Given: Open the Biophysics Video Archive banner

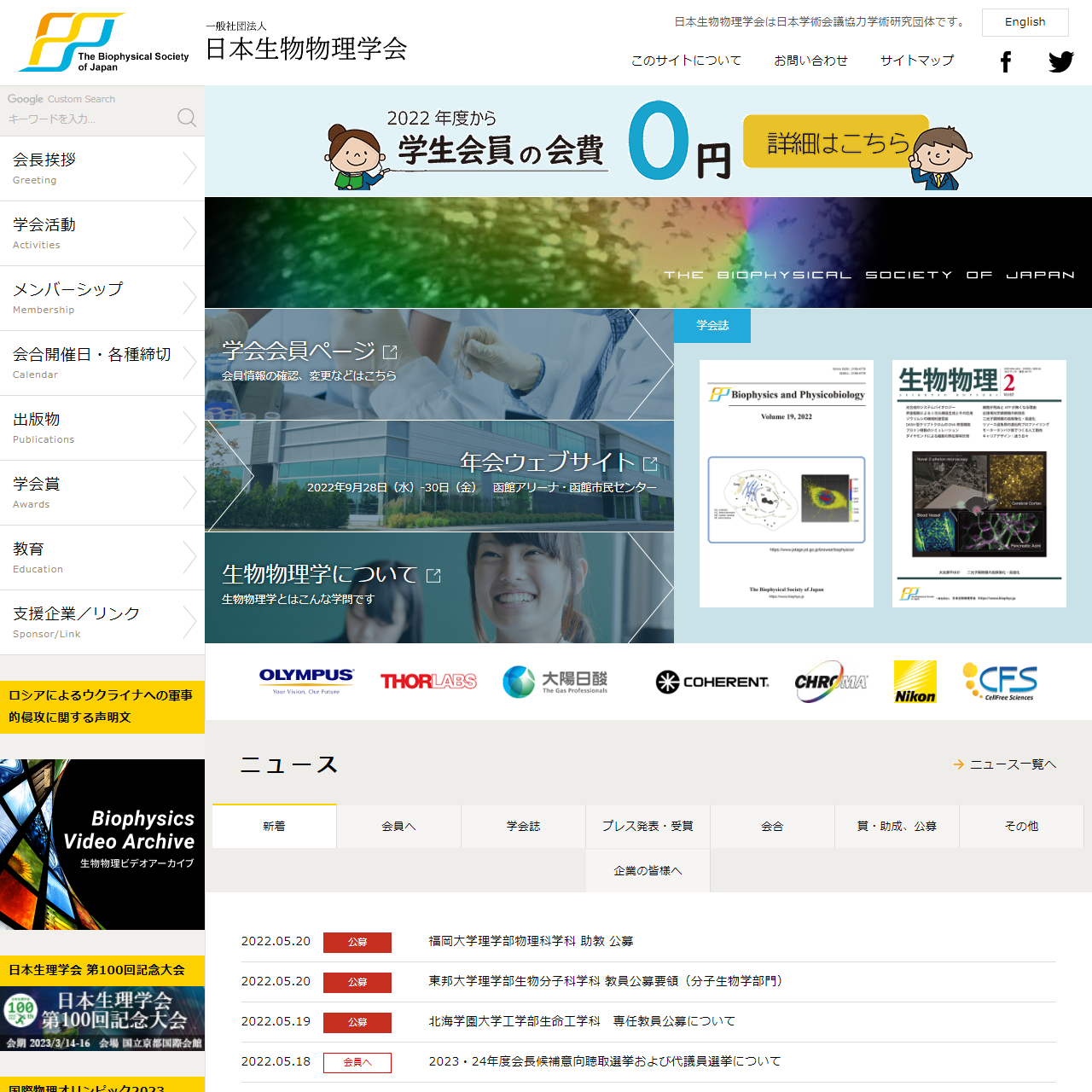Looking at the screenshot, I should [102, 844].
